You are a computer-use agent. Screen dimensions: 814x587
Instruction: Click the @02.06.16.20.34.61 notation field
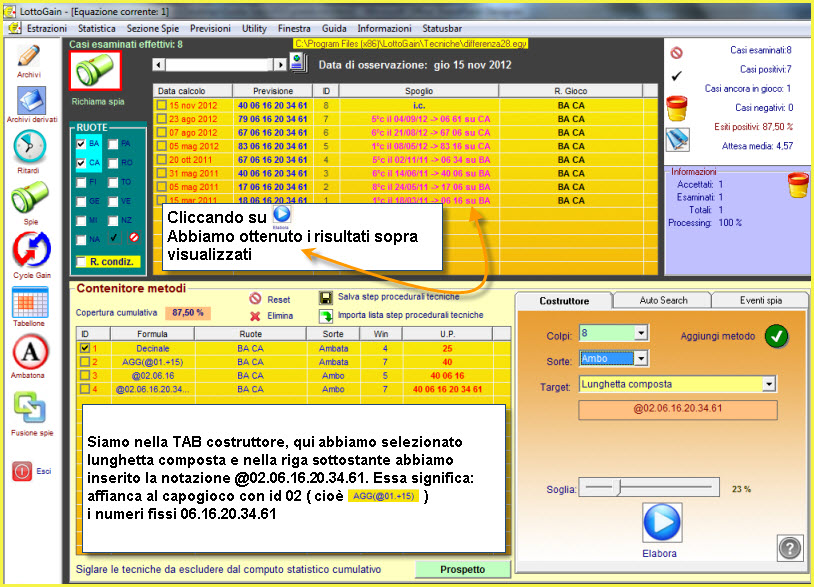click(x=678, y=409)
